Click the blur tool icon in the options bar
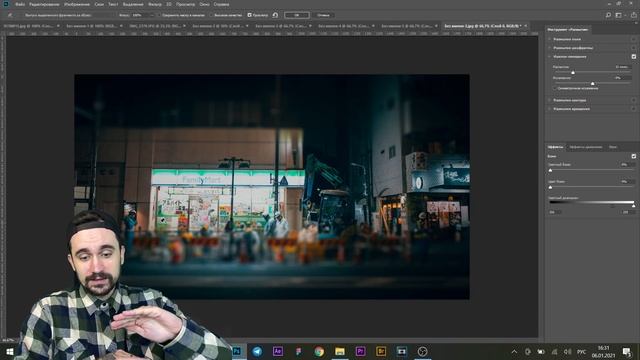This screenshot has width=640, height=360. (10, 15)
